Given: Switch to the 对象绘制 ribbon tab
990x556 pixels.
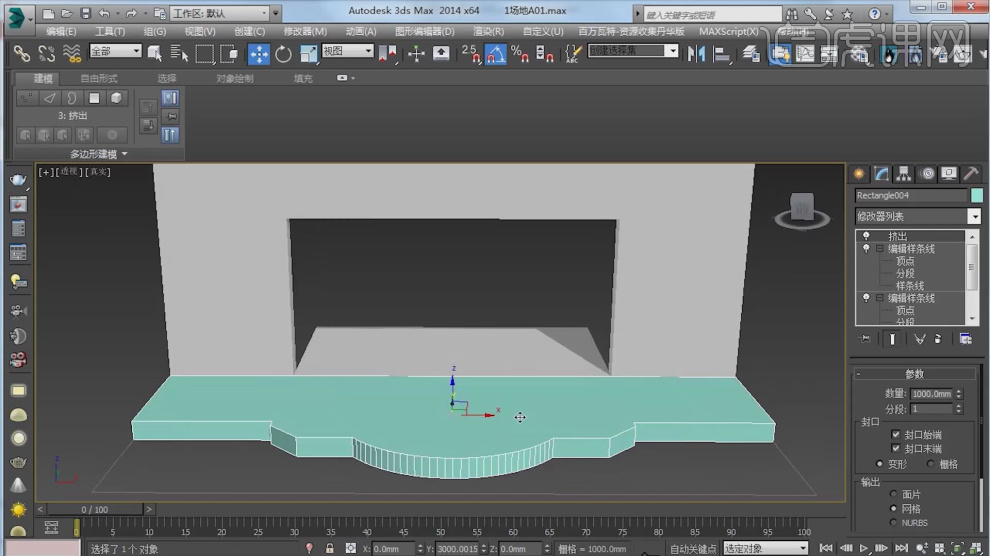Looking at the screenshot, I should pos(234,78).
